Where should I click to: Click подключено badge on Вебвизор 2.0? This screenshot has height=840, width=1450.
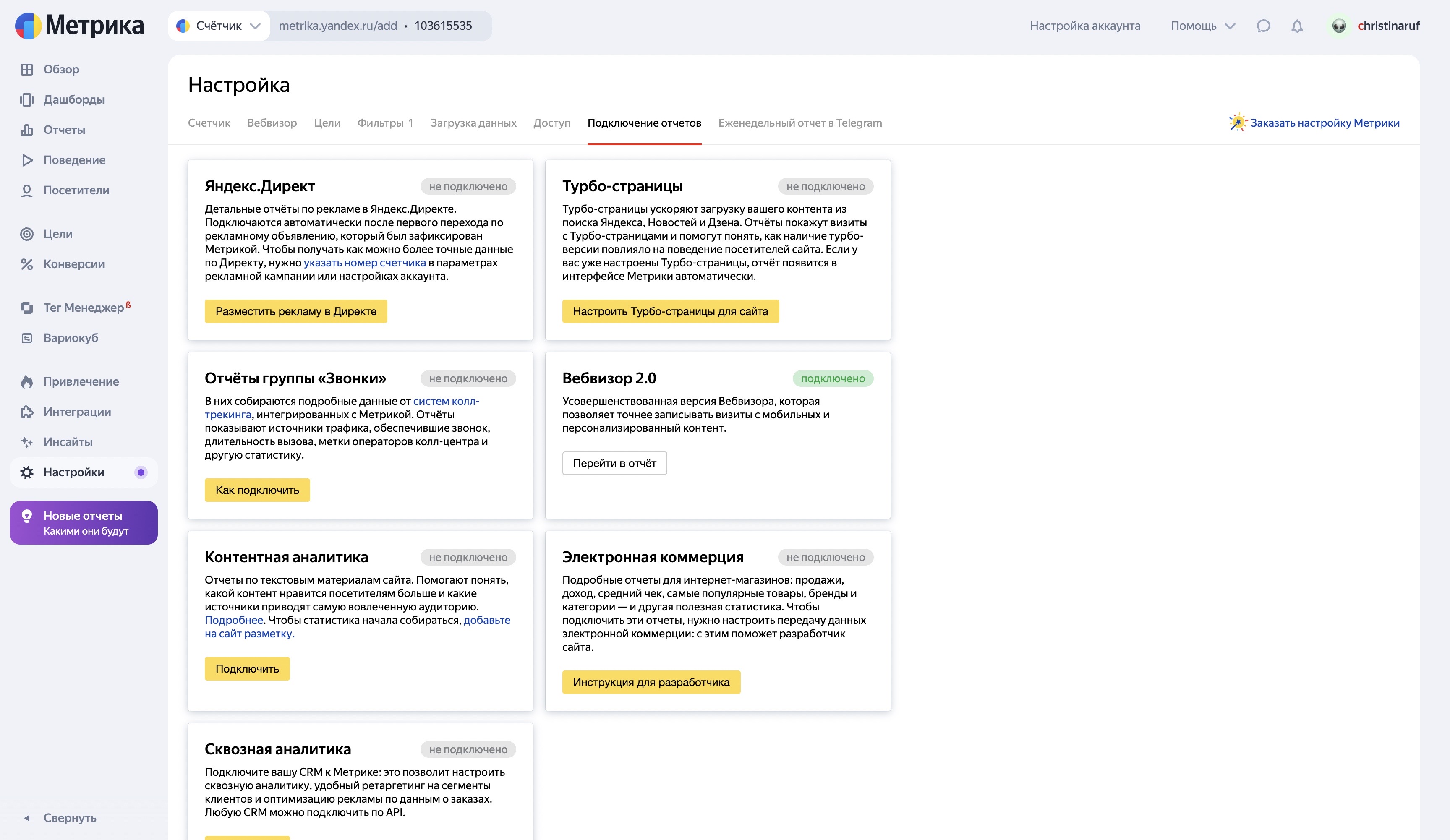point(833,378)
